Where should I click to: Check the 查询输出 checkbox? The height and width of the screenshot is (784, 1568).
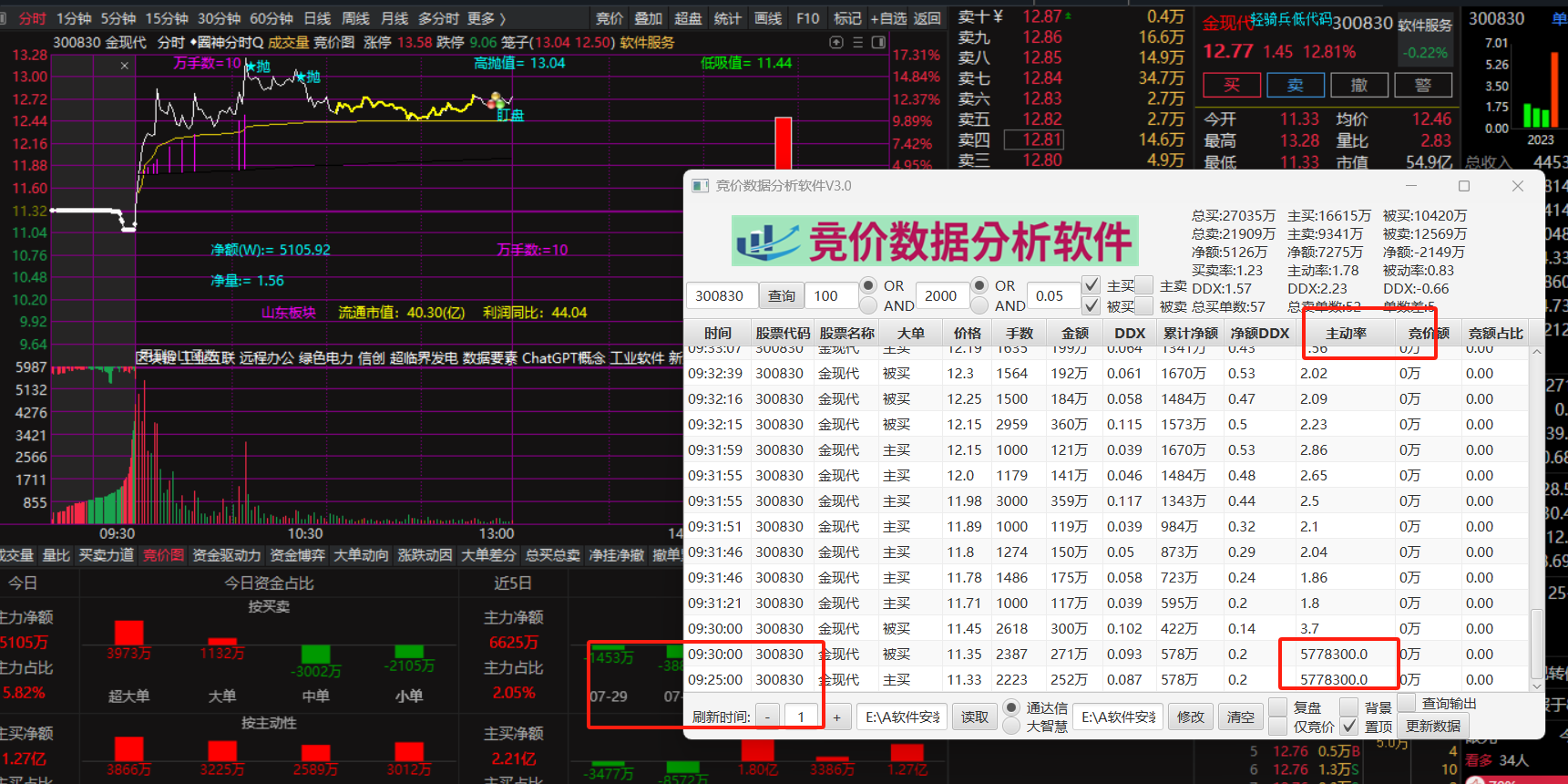tap(1407, 703)
